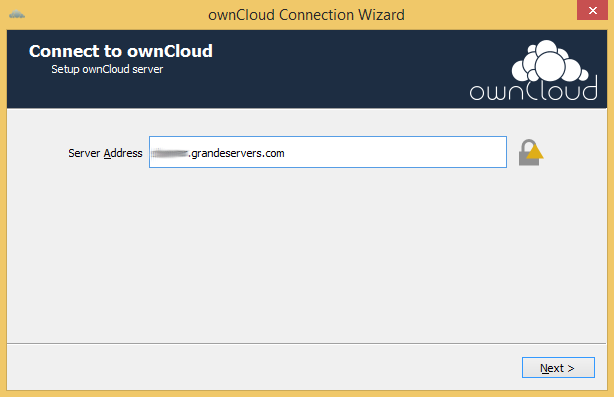Click the blurred subdomain in the address field
This screenshot has width=614, height=397.
(170, 153)
